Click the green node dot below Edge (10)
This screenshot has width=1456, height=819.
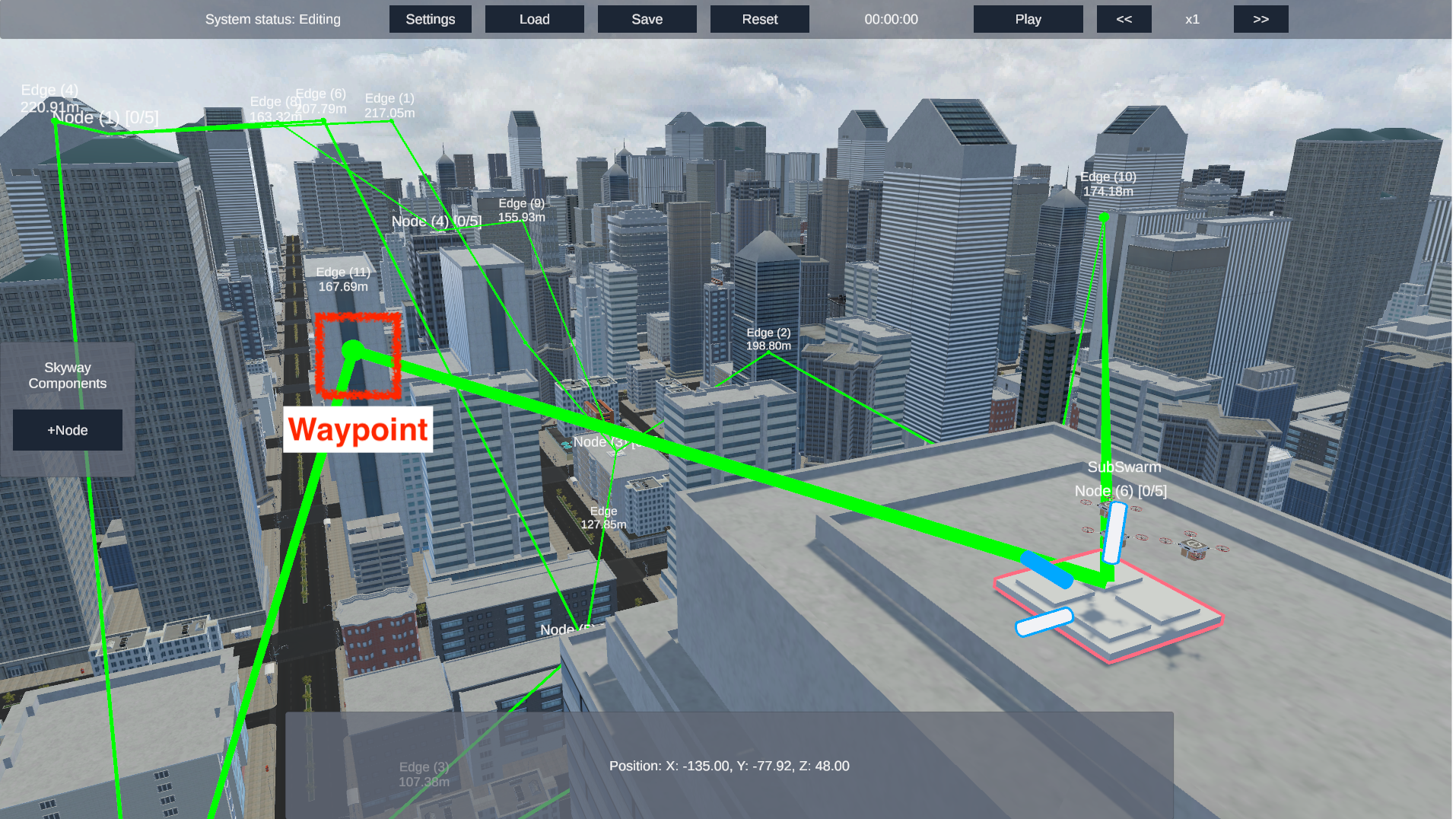click(x=1104, y=218)
